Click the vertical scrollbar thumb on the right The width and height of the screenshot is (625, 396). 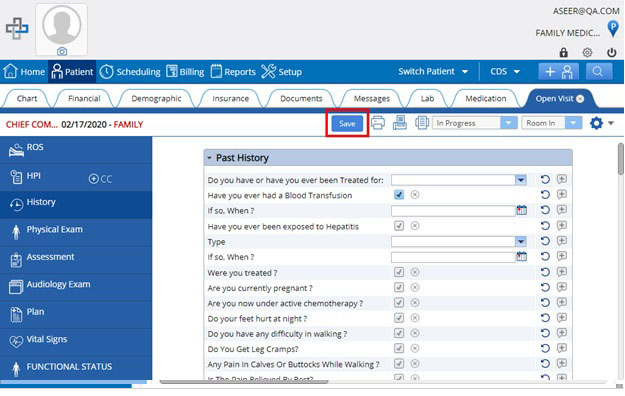coord(621,159)
